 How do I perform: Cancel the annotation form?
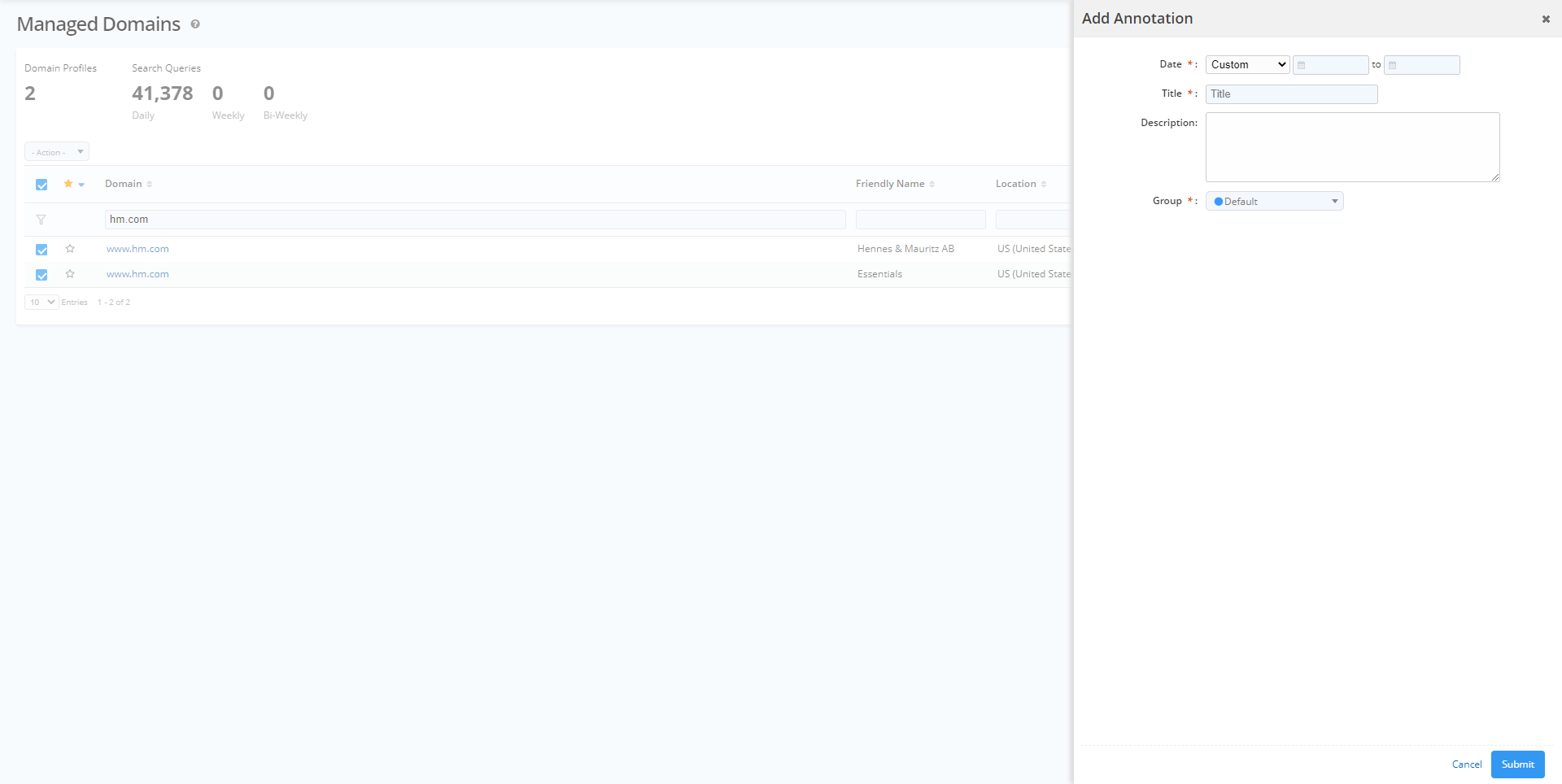point(1467,764)
